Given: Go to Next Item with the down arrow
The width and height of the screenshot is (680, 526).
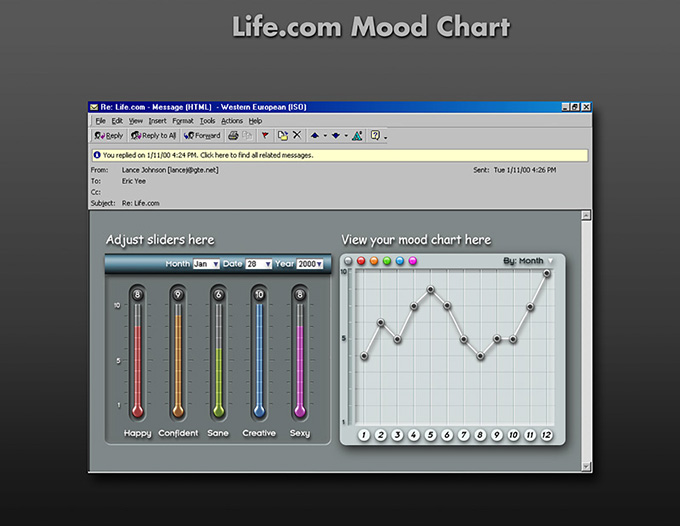Looking at the screenshot, I should pos(336,136).
